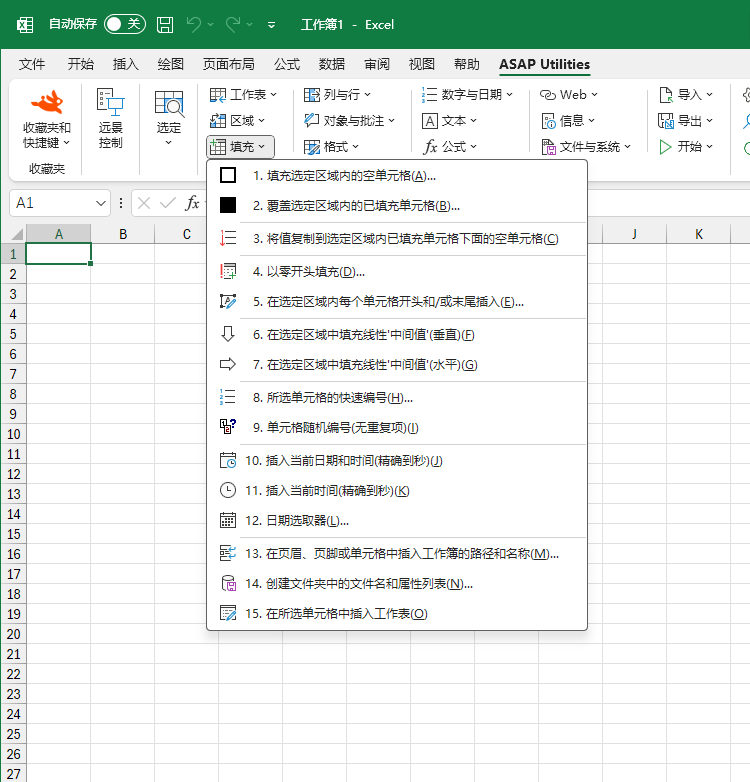750x782 pixels.
Task: Select the ASAP Utilities tab
Action: 545,64
